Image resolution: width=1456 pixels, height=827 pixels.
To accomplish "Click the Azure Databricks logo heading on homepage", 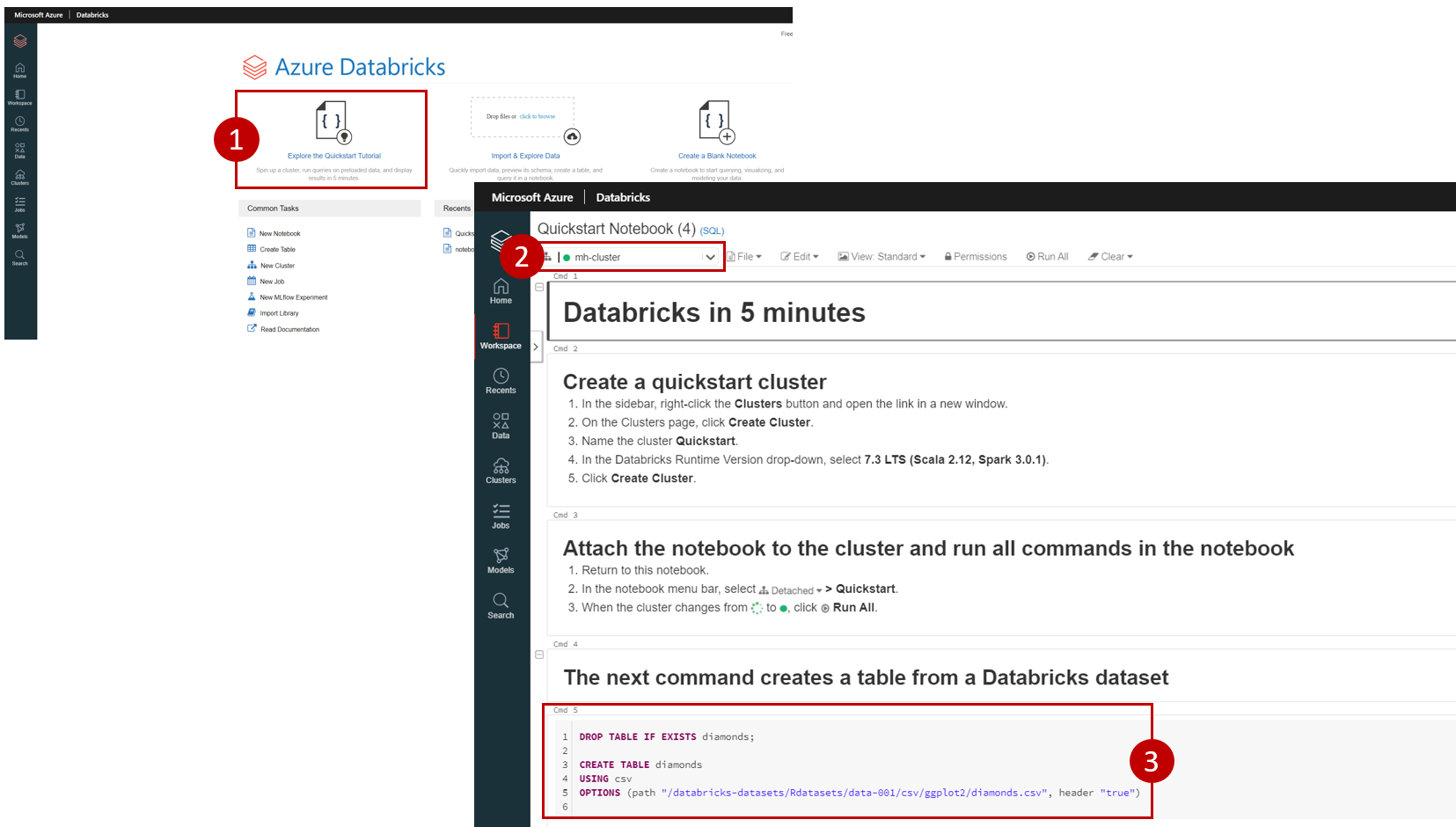I will pos(344,67).
